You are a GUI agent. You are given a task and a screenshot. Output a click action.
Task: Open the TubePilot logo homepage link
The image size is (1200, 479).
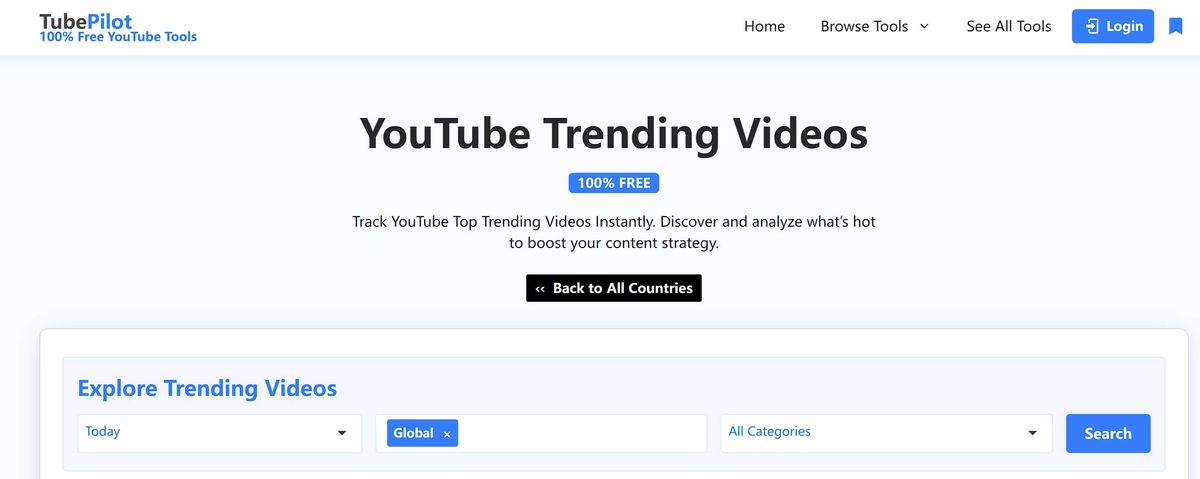click(86, 21)
